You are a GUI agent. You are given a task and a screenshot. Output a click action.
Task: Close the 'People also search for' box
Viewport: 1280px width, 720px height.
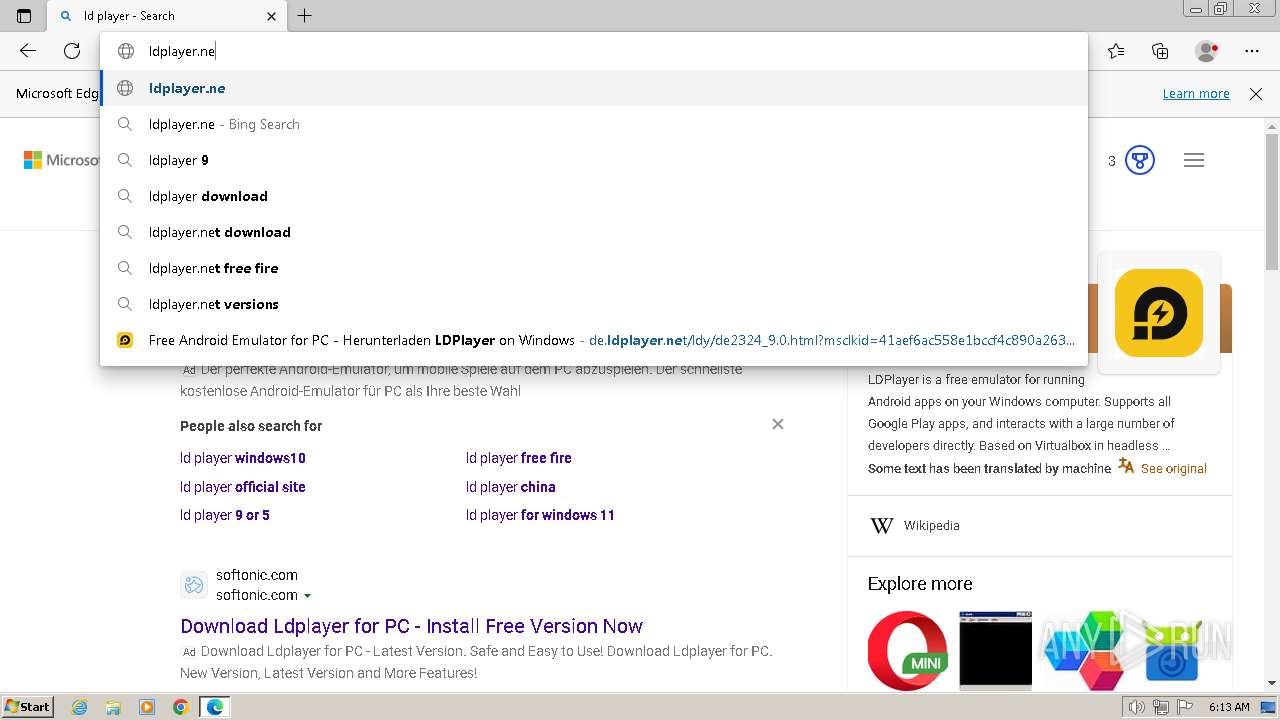(778, 424)
